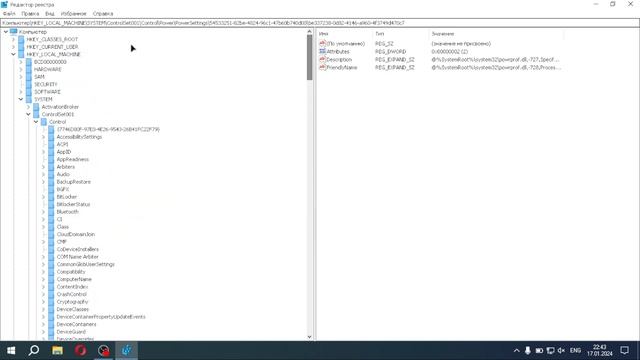Select the SECURITY folder icon
Screen dimensions: 640x360
click(29, 84)
